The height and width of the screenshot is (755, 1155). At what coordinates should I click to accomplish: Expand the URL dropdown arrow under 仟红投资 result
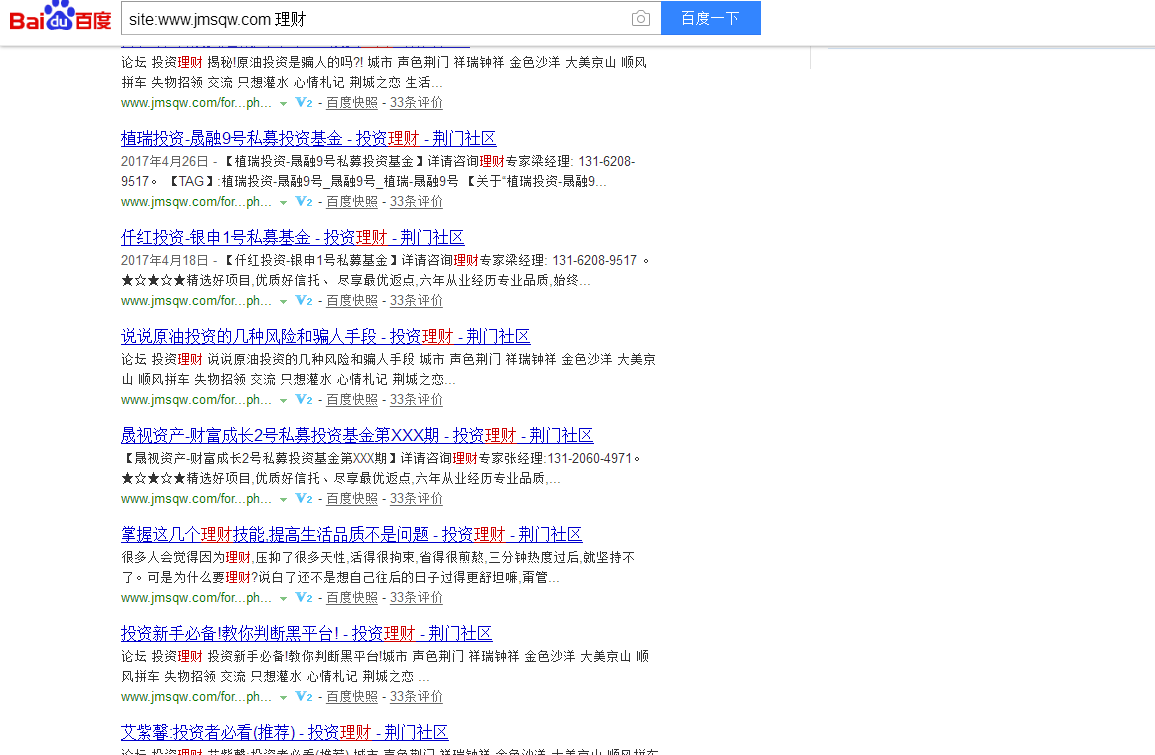(283, 300)
